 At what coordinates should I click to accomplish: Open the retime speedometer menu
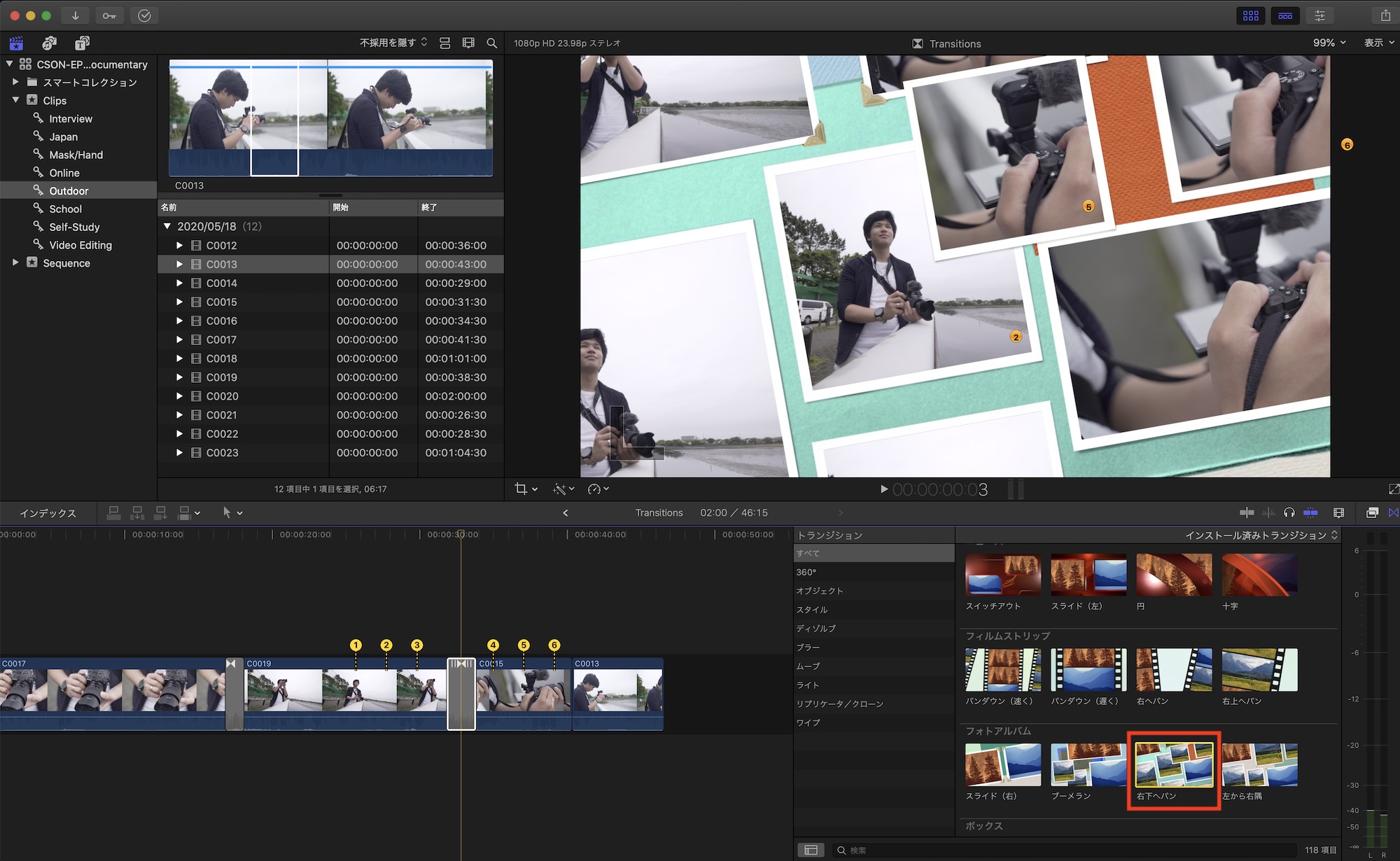pyautogui.click(x=598, y=489)
